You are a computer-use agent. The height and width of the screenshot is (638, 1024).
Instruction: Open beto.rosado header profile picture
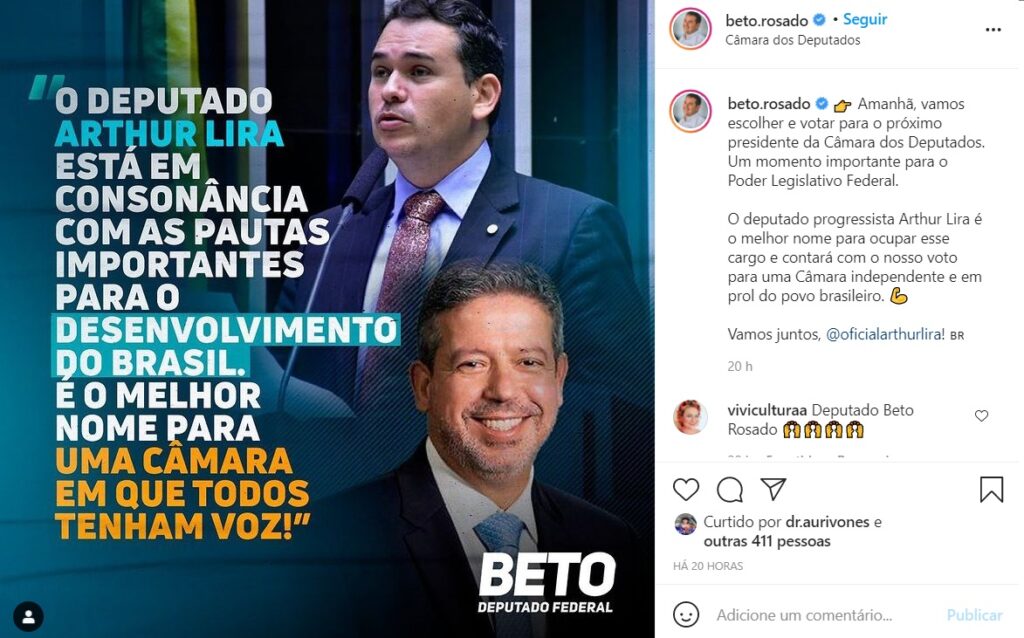pos(690,29)
